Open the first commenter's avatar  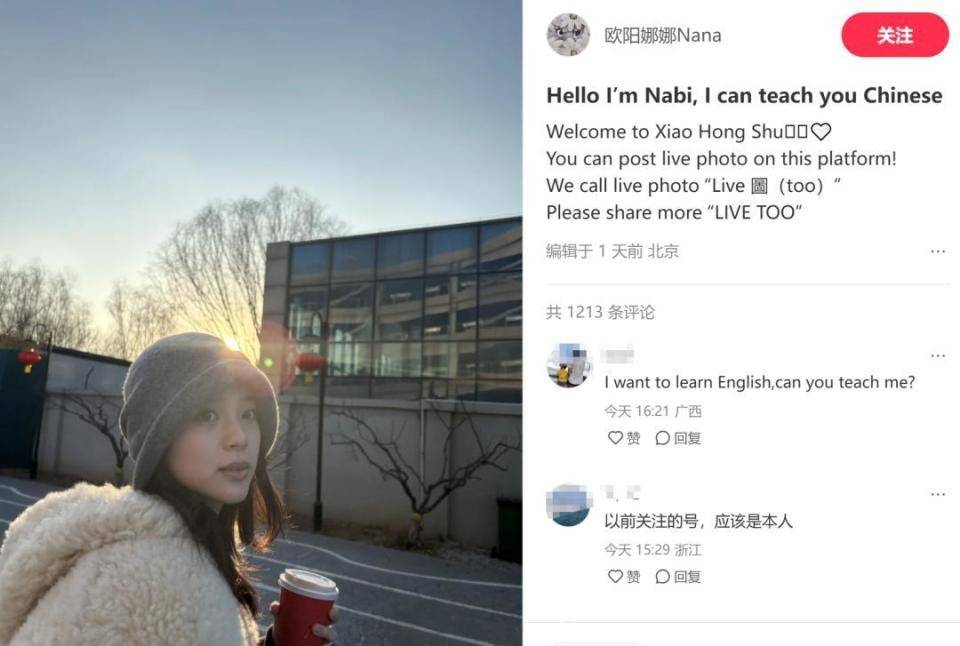point(568,366)
